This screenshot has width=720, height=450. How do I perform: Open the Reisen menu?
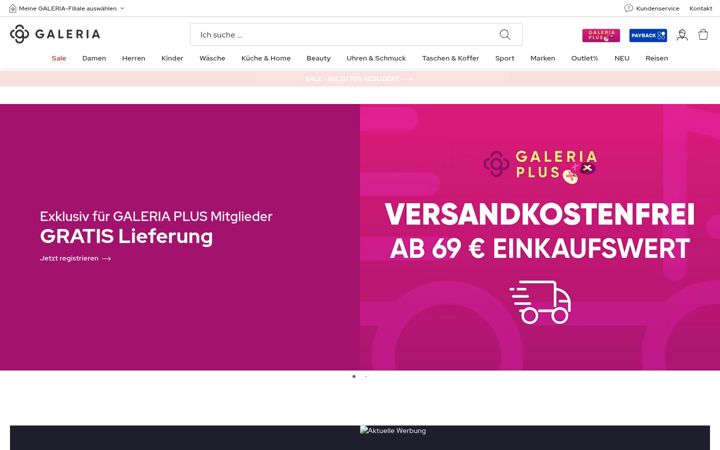(x=657, y=58)
